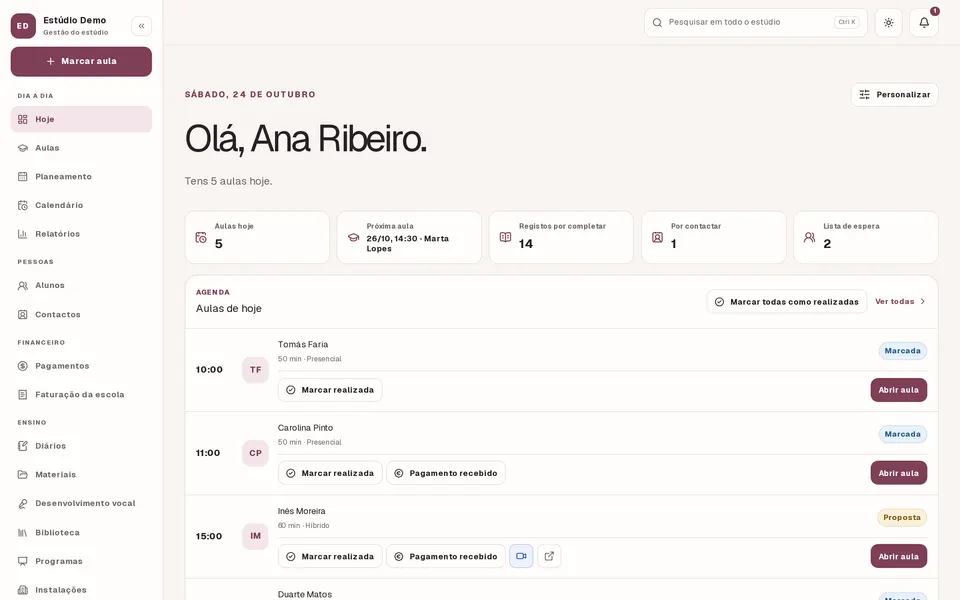Toggle the light/dark theme sun button
This screenshot has height=600, width=960.
(x=888, y=23)
